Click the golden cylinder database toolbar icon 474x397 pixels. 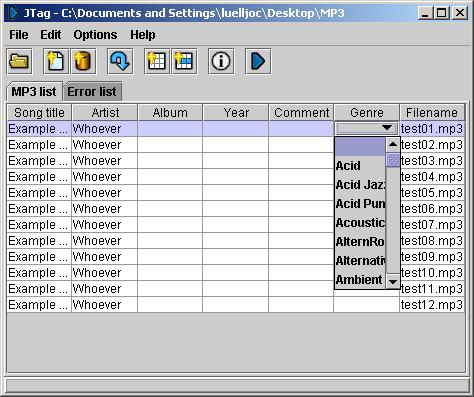pyautogui.click(x=83, y=61)
